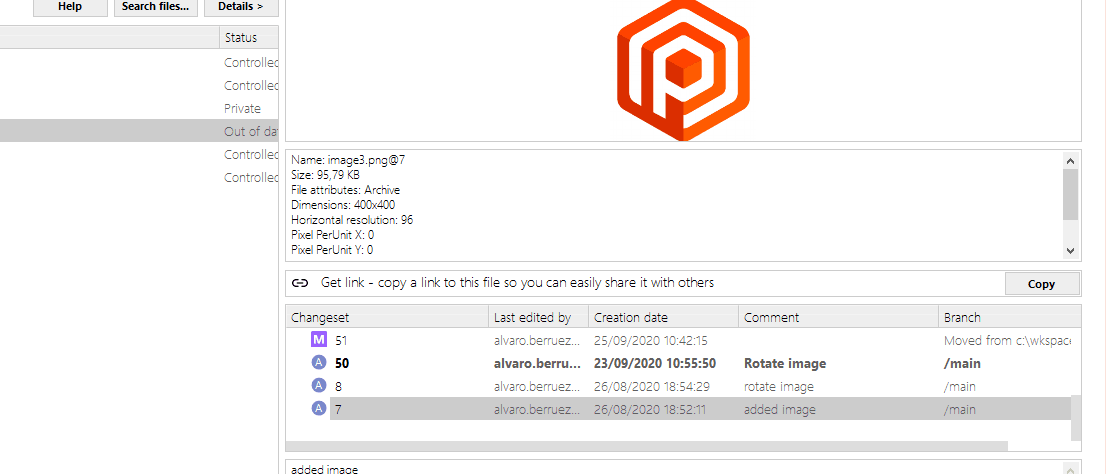Sort history by Branch column
This screenshot has height=474, width=1106.
pyautogui.click(x=1009, y=317)
